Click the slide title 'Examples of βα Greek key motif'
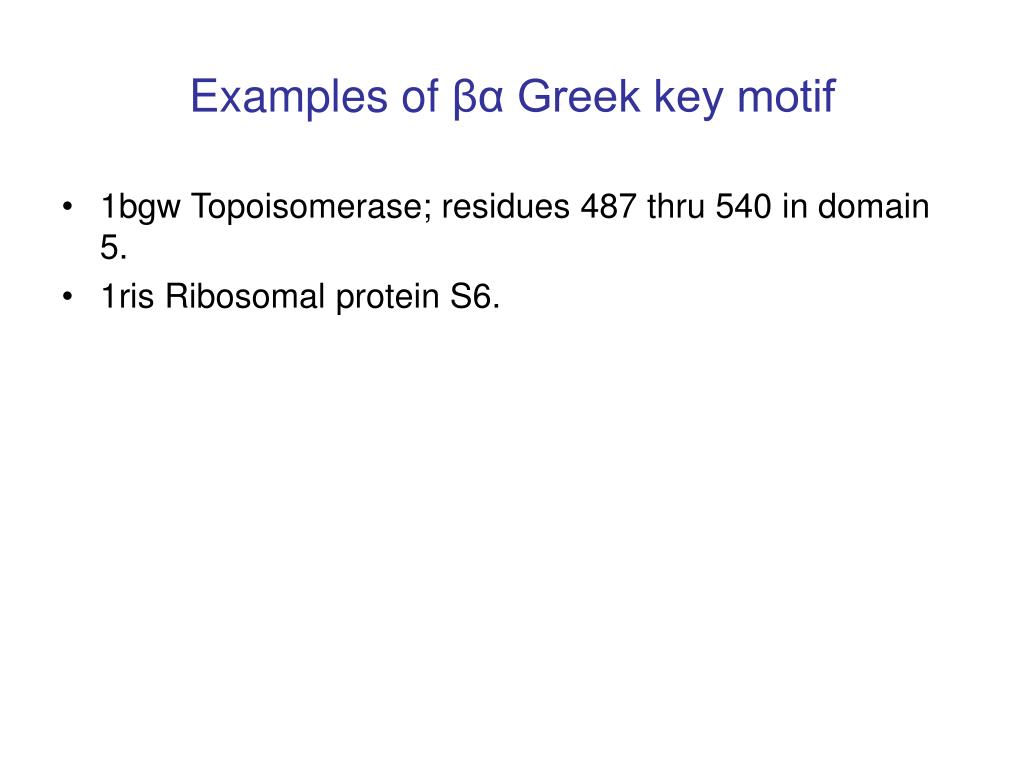Screen dimensions: 1024x768 pos(513,98)
